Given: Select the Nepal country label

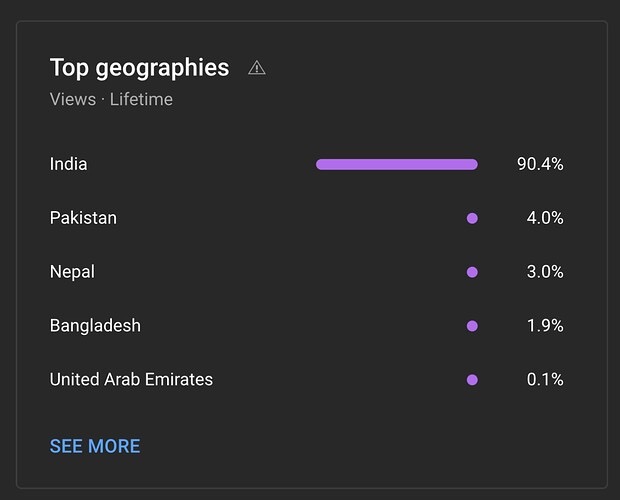Looking at the screenshot, I should pyautogui.click(x=72, y=272).
